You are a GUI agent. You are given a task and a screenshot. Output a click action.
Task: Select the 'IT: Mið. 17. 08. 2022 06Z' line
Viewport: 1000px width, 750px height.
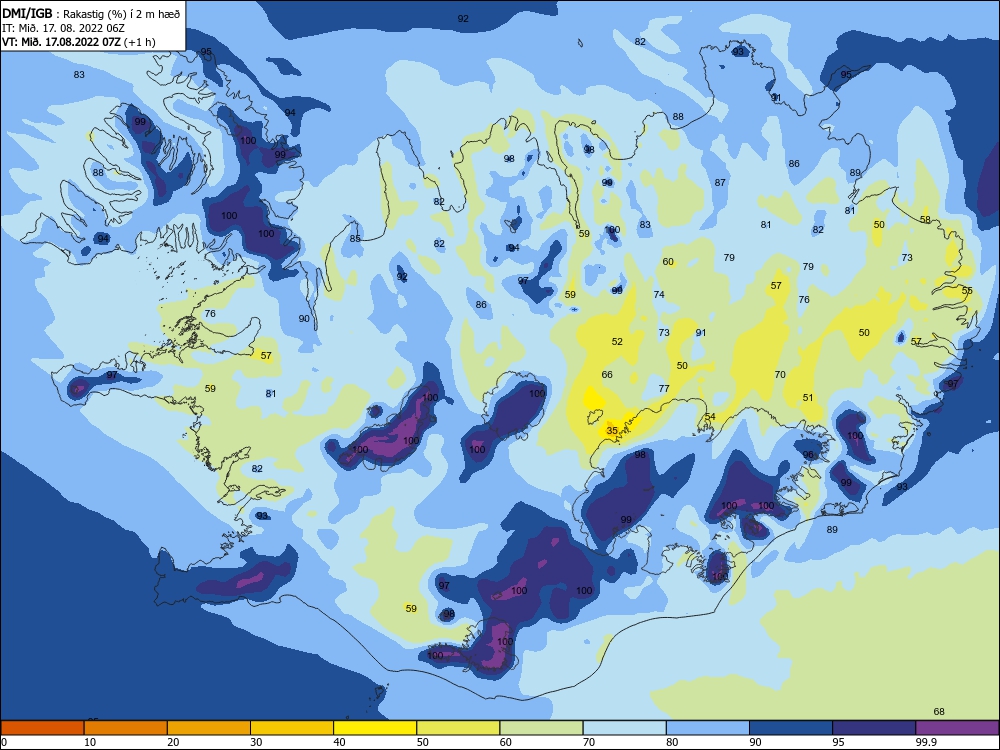coord(63,28)
